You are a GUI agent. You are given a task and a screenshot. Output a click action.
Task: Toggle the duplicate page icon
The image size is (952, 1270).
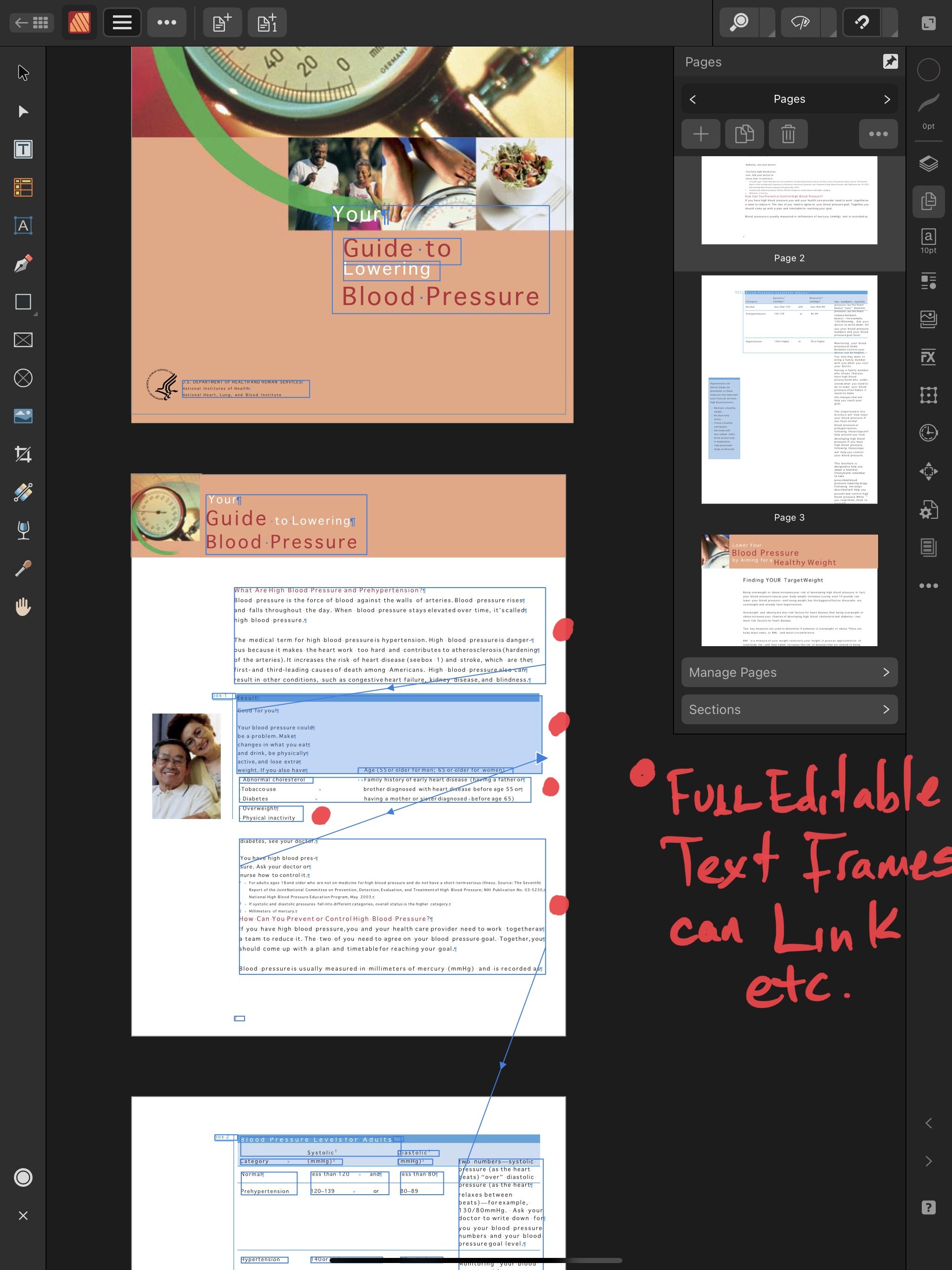point(744,133)
